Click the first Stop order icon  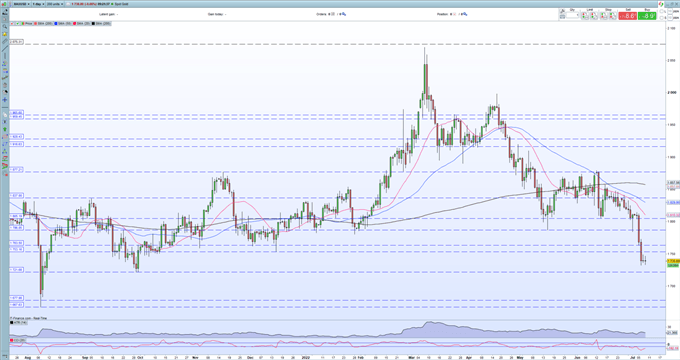pos(604,16)
